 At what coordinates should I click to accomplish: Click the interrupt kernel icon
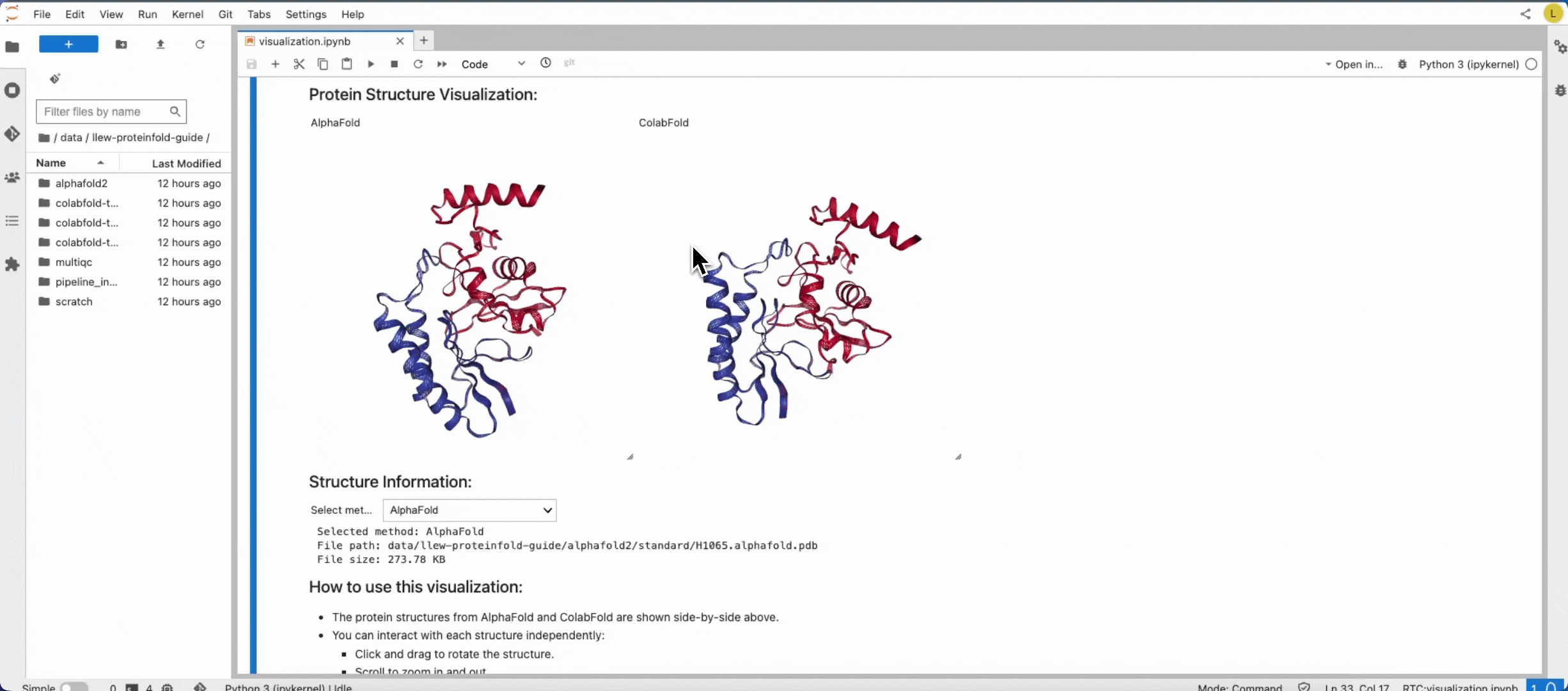[394, 63]
